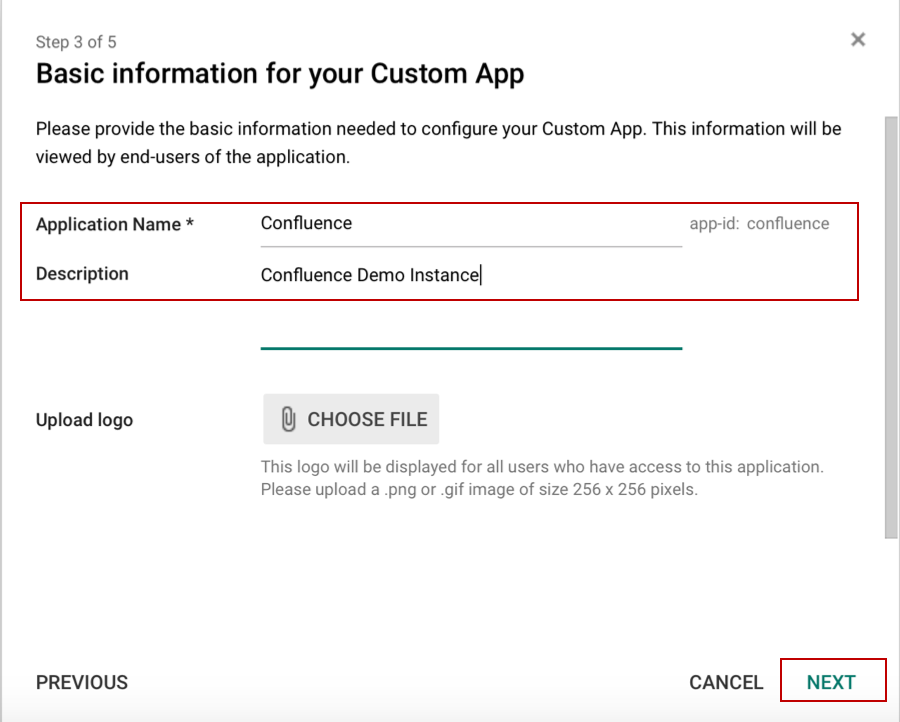Close the Custom App dialog
900x722 pixels.
(x=858, y=40)
